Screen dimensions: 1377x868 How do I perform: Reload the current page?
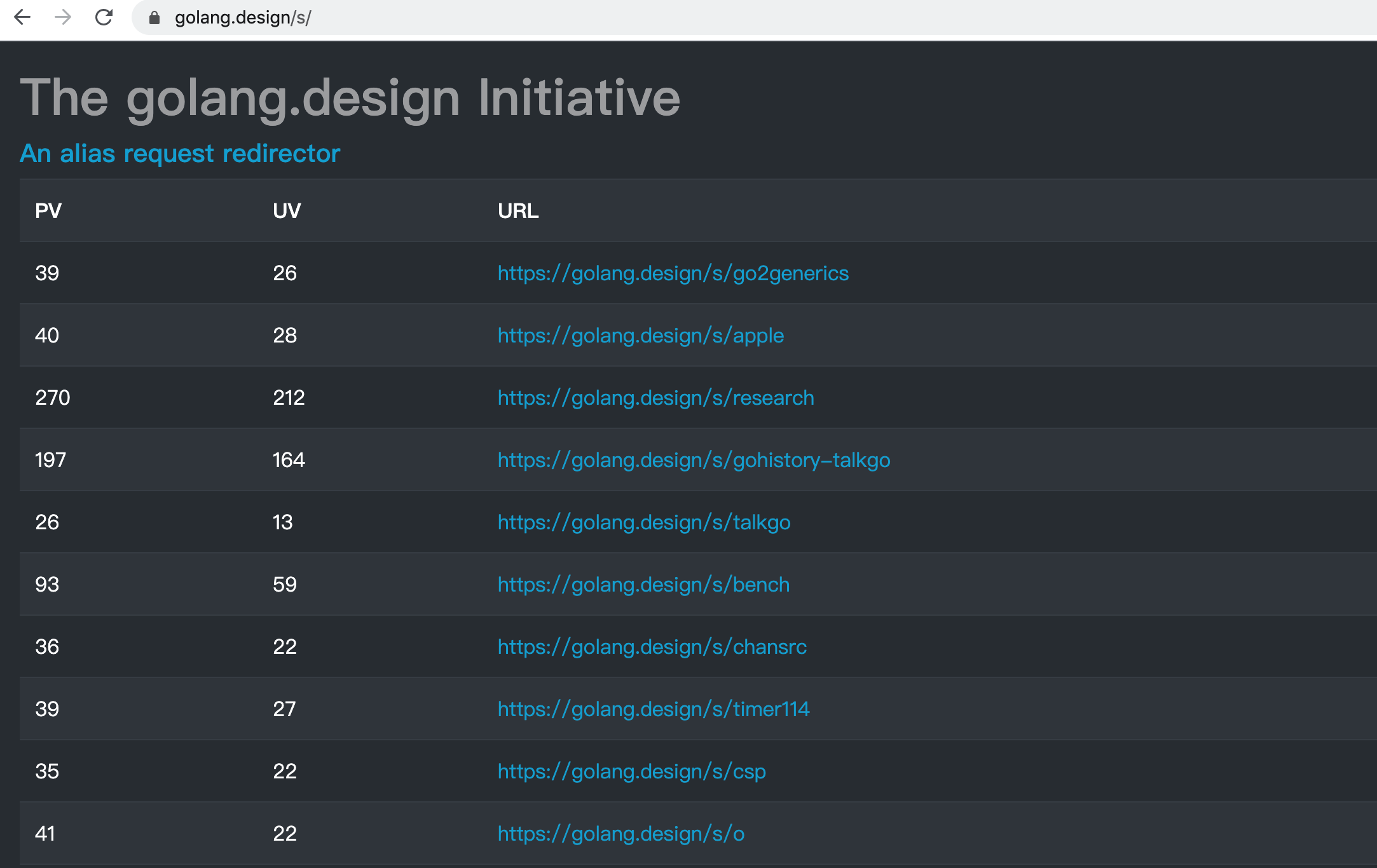click(x=104, y=17)
